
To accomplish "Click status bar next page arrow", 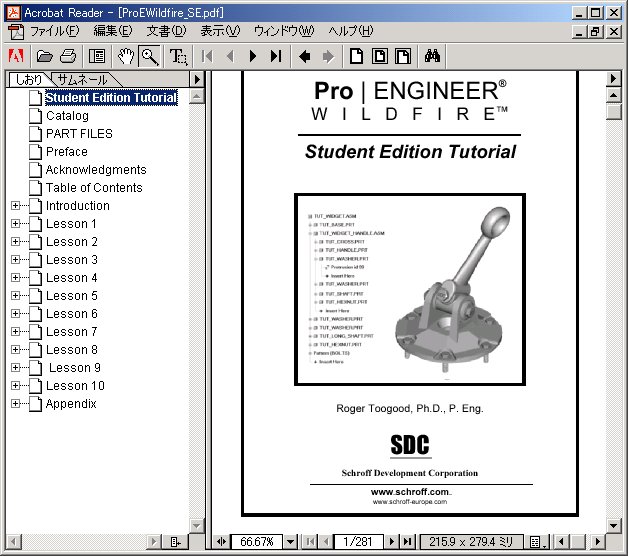I will tap(392, 542).
